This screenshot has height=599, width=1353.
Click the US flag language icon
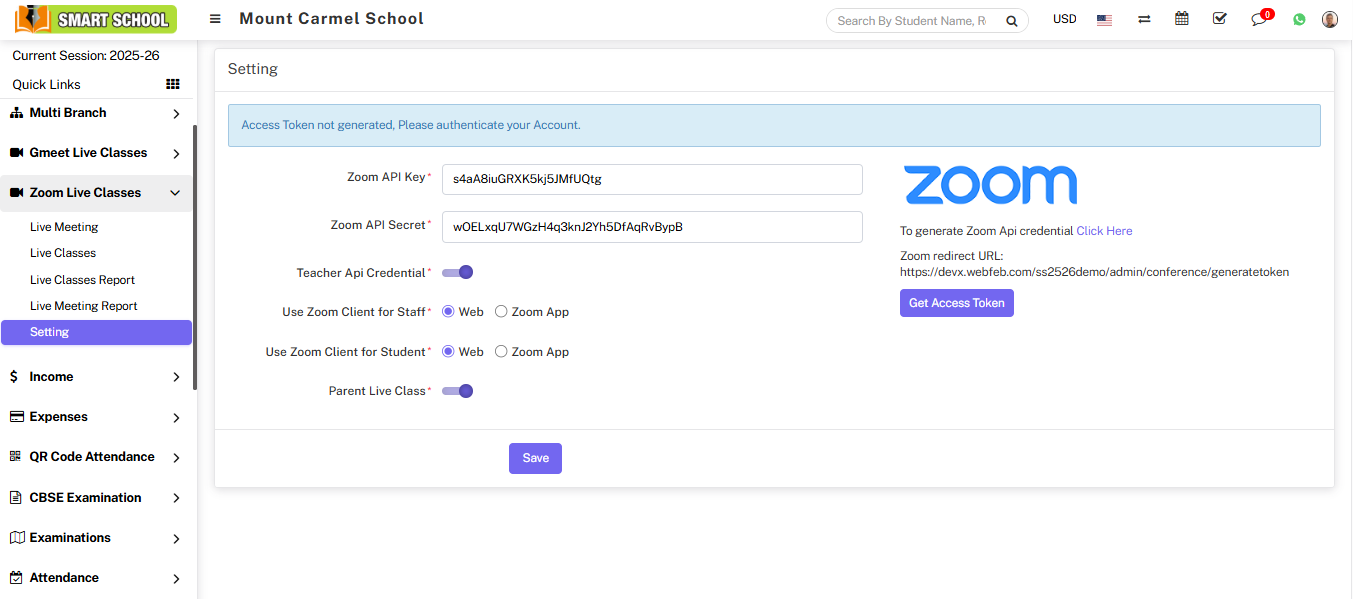tap(1104, 19)
